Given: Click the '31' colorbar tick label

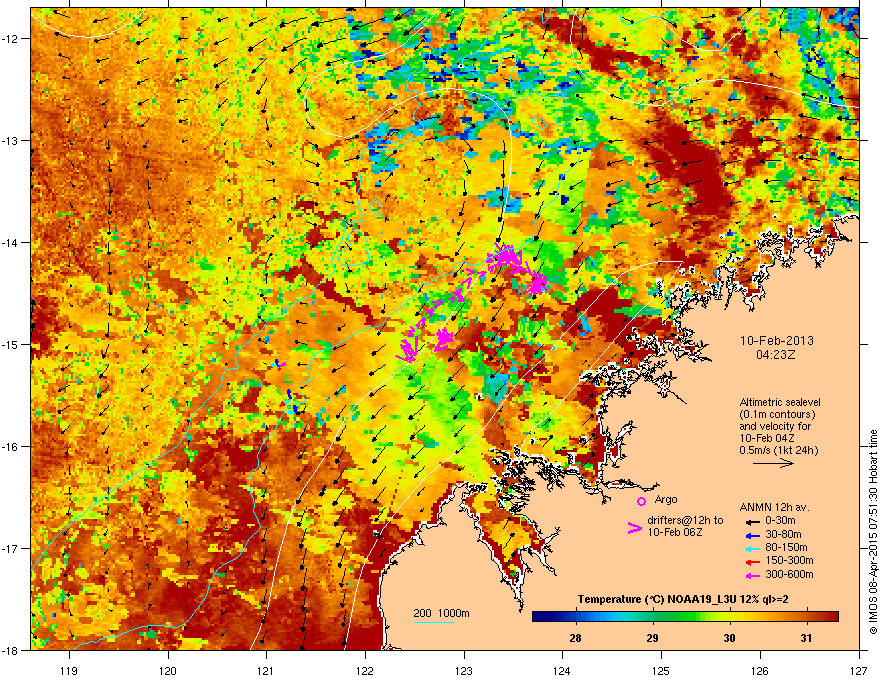Looking at the screenshot, I should point(806,638).
